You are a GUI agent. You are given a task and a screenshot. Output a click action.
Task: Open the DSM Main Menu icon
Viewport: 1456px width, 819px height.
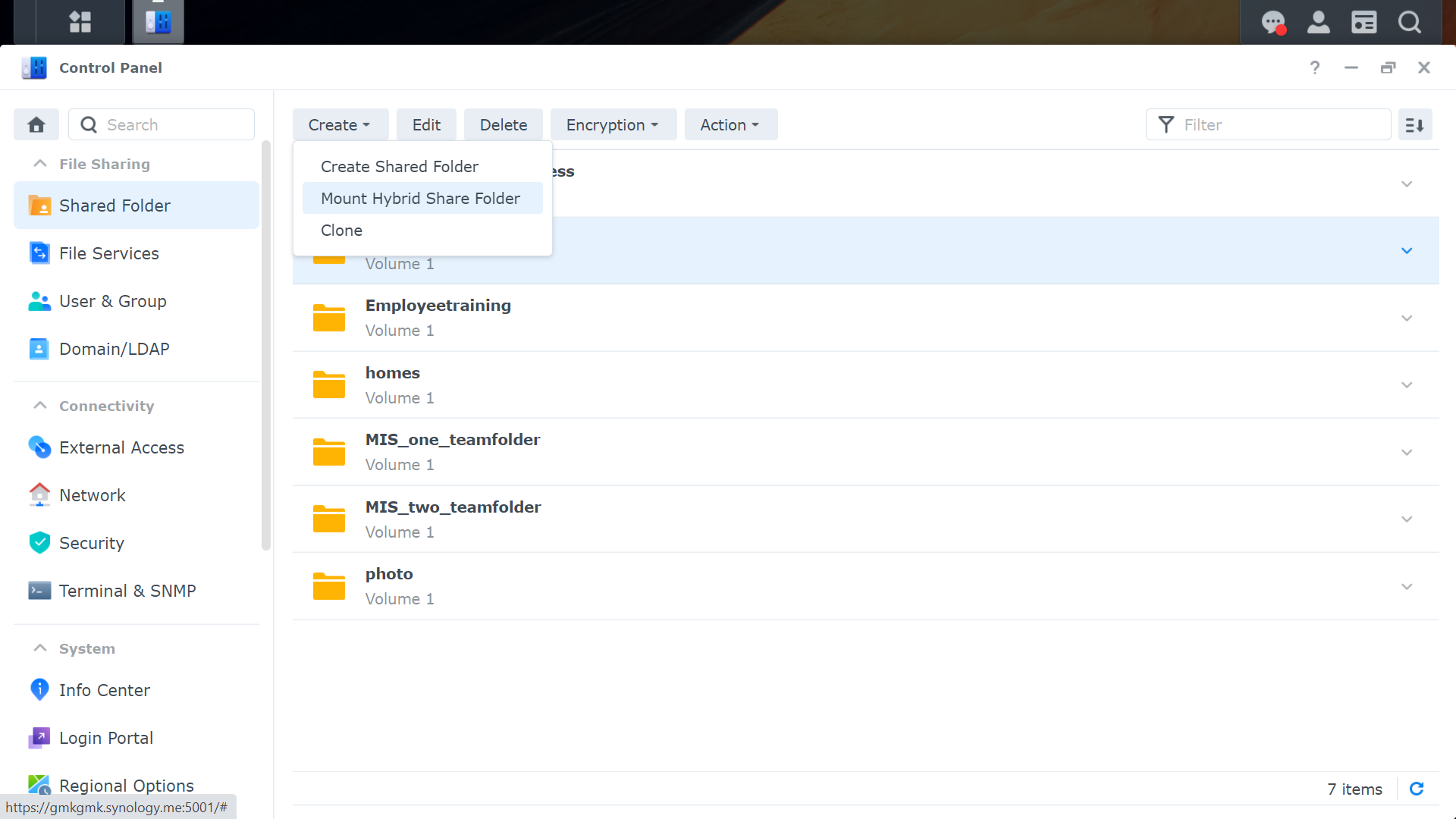[x=80, y=22]
